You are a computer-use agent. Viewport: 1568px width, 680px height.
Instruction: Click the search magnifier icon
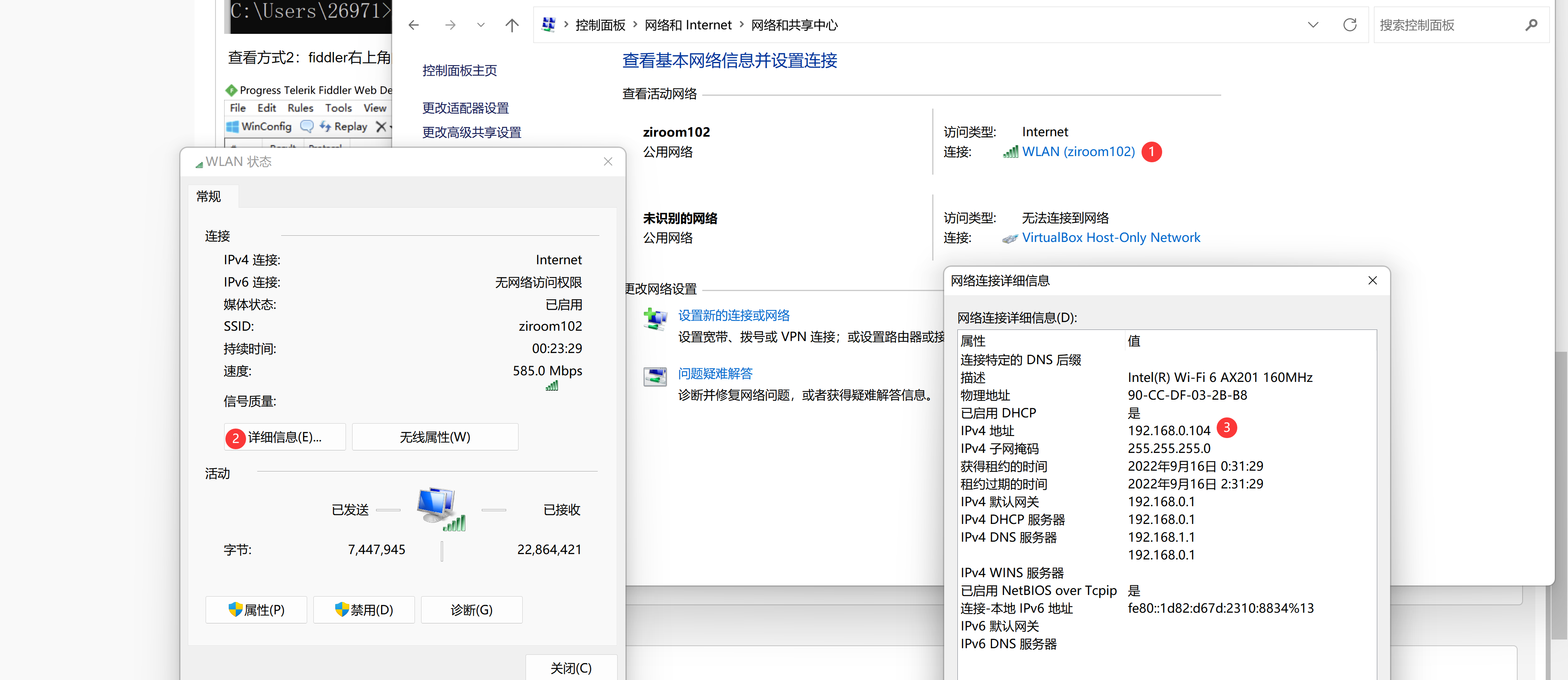pyautogui.click(x=1532, y=25)
